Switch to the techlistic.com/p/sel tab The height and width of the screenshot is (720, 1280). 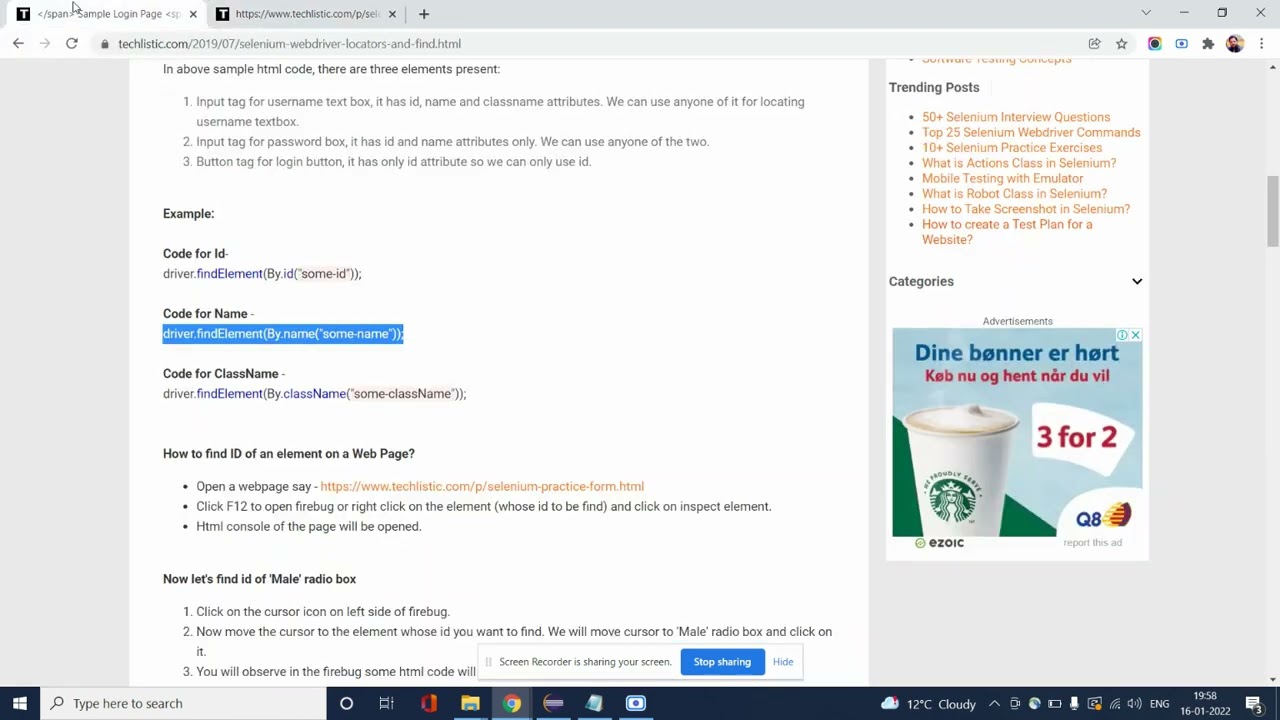[306, 14]
